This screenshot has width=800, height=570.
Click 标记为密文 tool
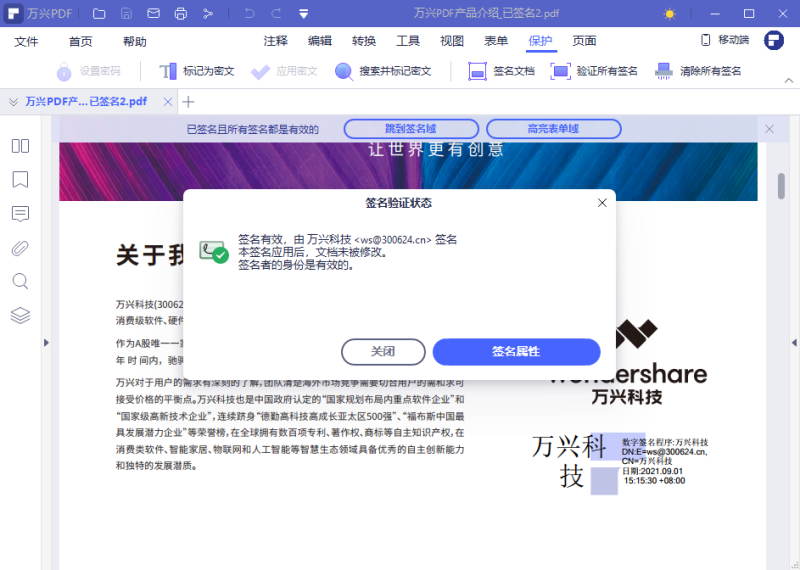197,71
